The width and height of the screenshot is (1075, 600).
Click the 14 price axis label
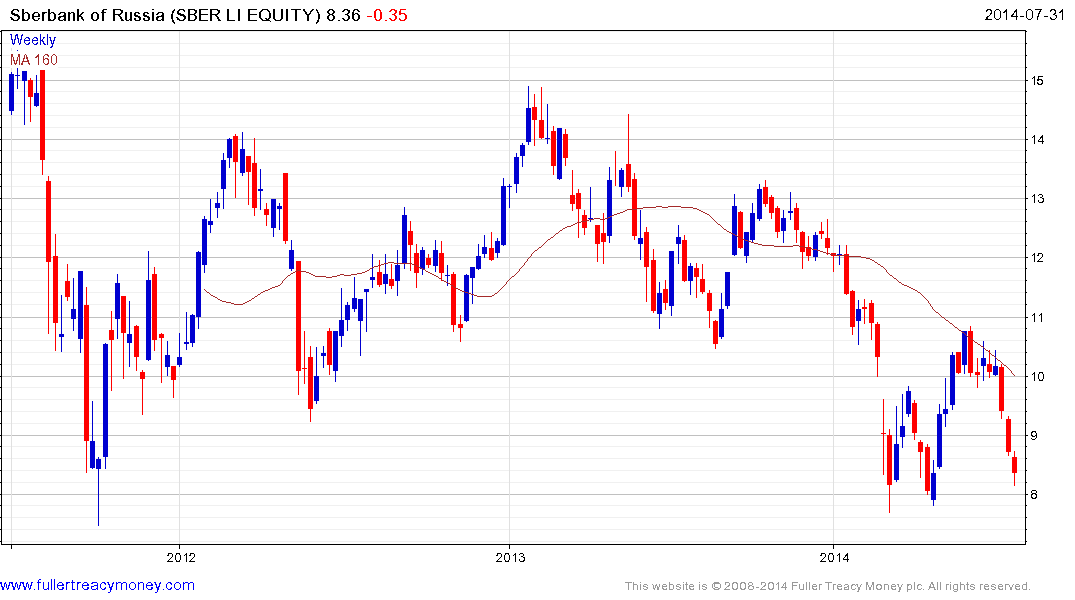[1037, 140]
